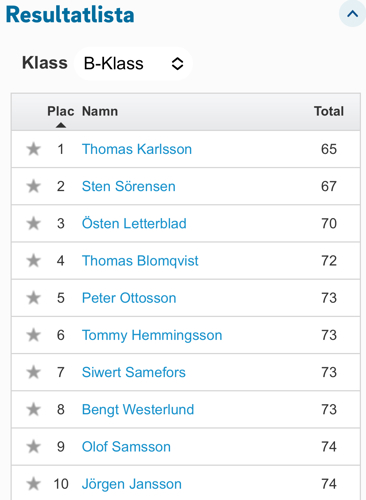Open Sten Sörensen's player link
This screenshot has height=500, width=366.
pos(129,186)
